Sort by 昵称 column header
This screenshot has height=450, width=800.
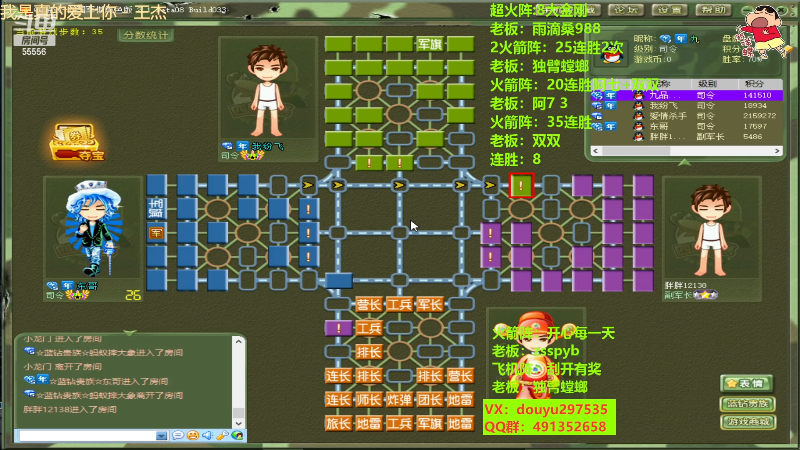point(662,84)
